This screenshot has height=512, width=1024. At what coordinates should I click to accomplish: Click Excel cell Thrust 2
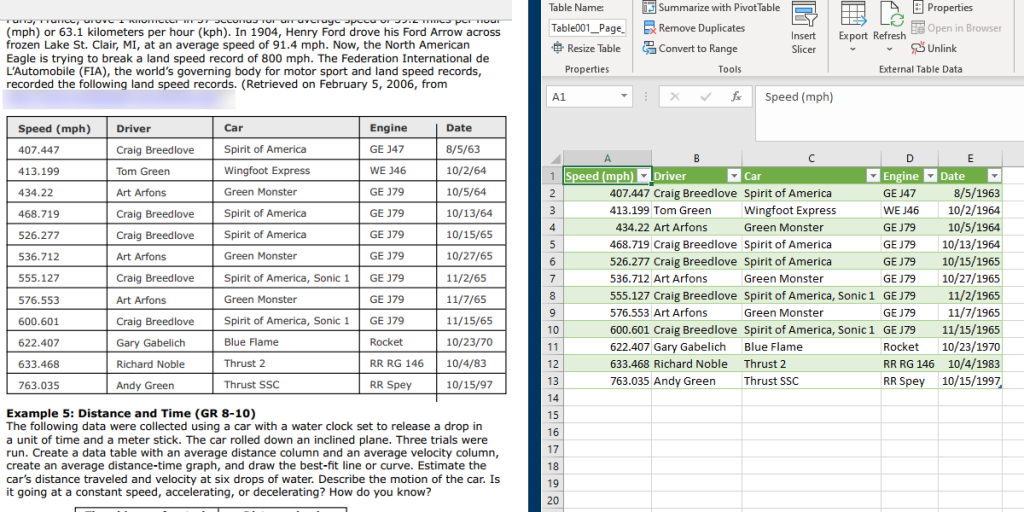point(811,364)
